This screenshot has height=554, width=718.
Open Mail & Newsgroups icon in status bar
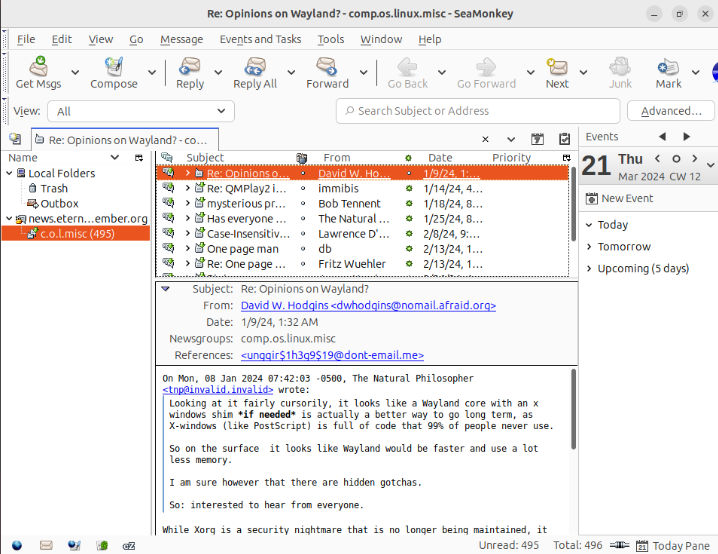pos(46,545)
